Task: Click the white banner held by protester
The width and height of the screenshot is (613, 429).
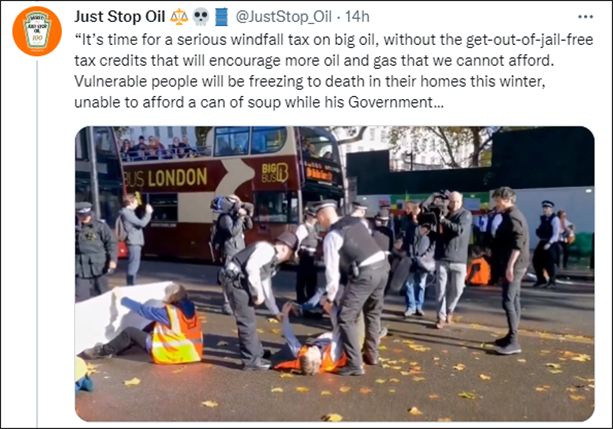Action: [x=119, y=313]
